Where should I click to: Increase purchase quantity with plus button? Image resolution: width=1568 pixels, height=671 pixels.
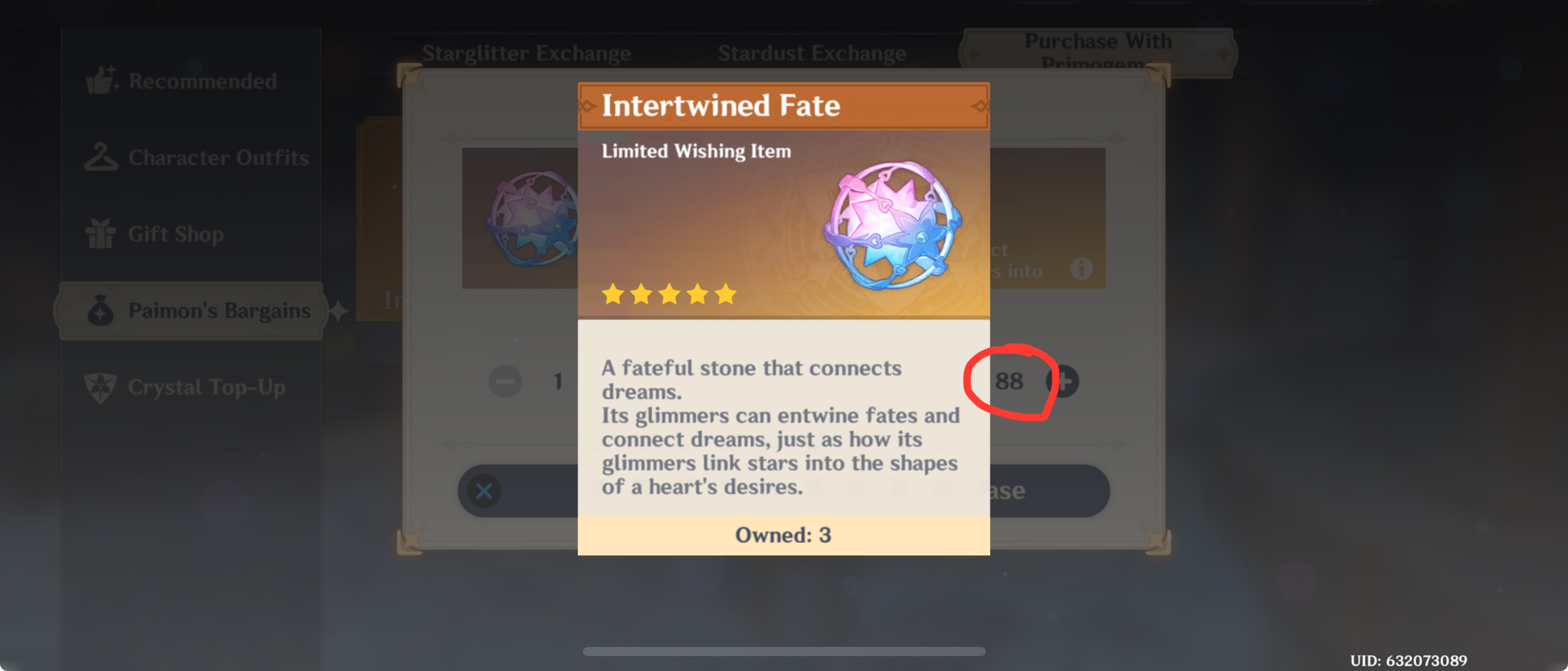1064,381
